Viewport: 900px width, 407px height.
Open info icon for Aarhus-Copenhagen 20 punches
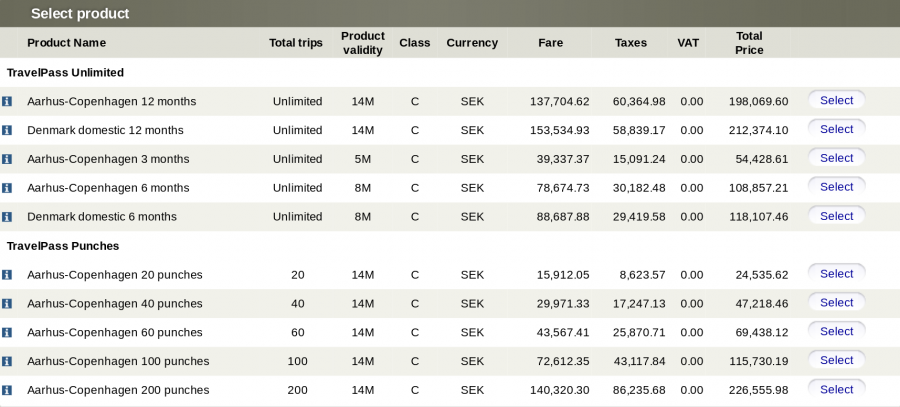point(7,275)
